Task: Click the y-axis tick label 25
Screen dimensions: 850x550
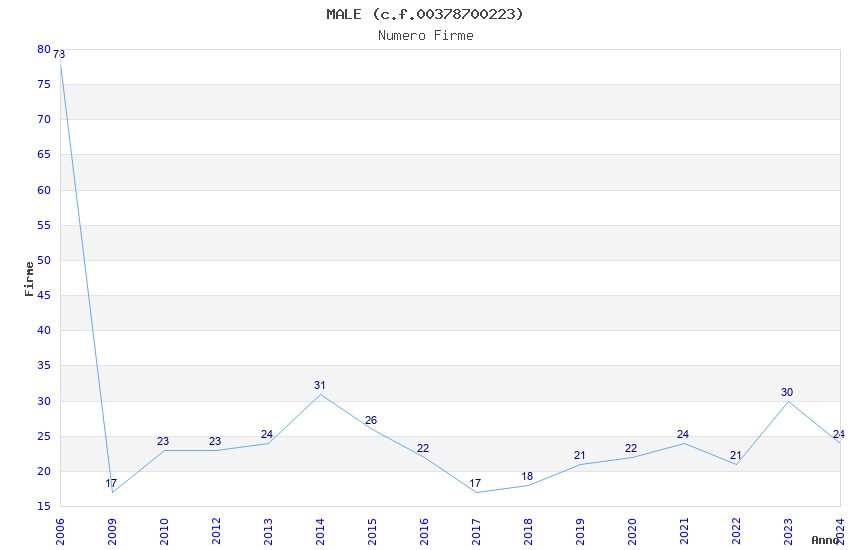Action: [44, 436]
